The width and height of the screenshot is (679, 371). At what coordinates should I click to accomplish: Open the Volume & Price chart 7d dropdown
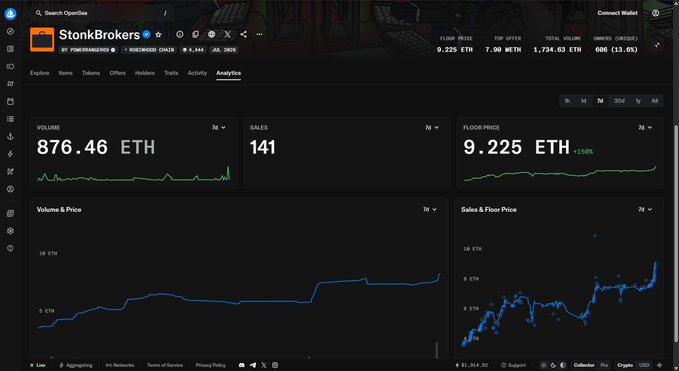pos(430,210)
